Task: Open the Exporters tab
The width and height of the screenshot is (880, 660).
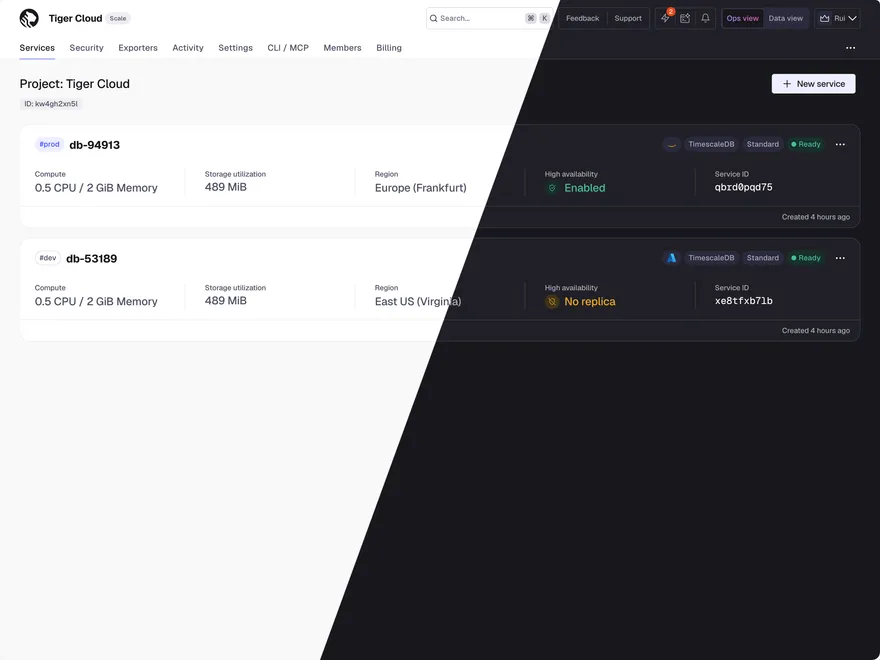Action: 138,48
